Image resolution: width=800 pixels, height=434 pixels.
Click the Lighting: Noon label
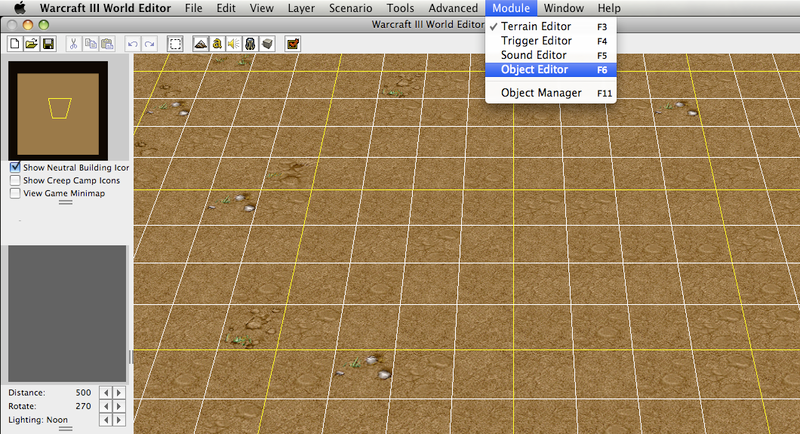(x=38, y=420)
